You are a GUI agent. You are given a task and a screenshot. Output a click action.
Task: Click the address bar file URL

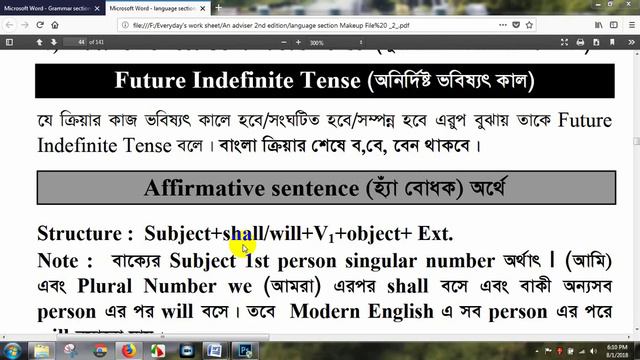click(x=271, y=25)
